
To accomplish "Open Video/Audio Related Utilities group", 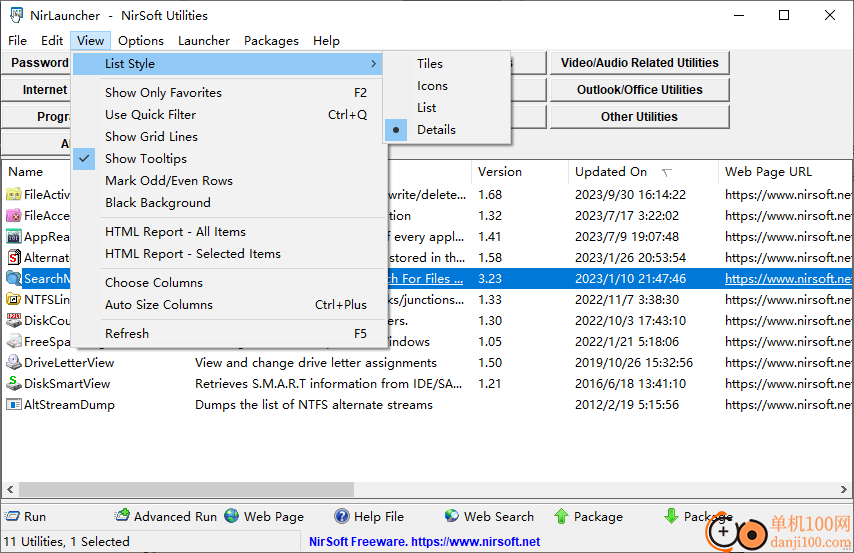I will pos(639,63).
